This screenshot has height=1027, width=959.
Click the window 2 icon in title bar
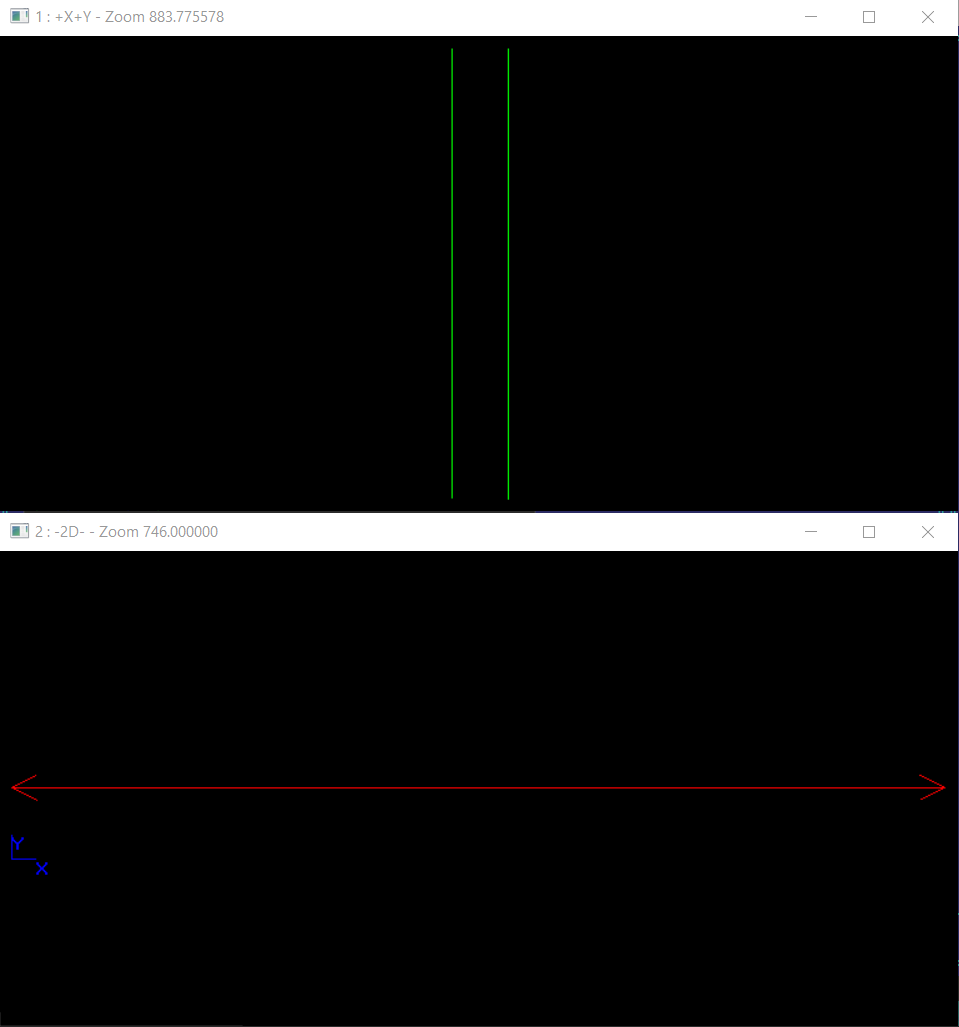[19, 532]
